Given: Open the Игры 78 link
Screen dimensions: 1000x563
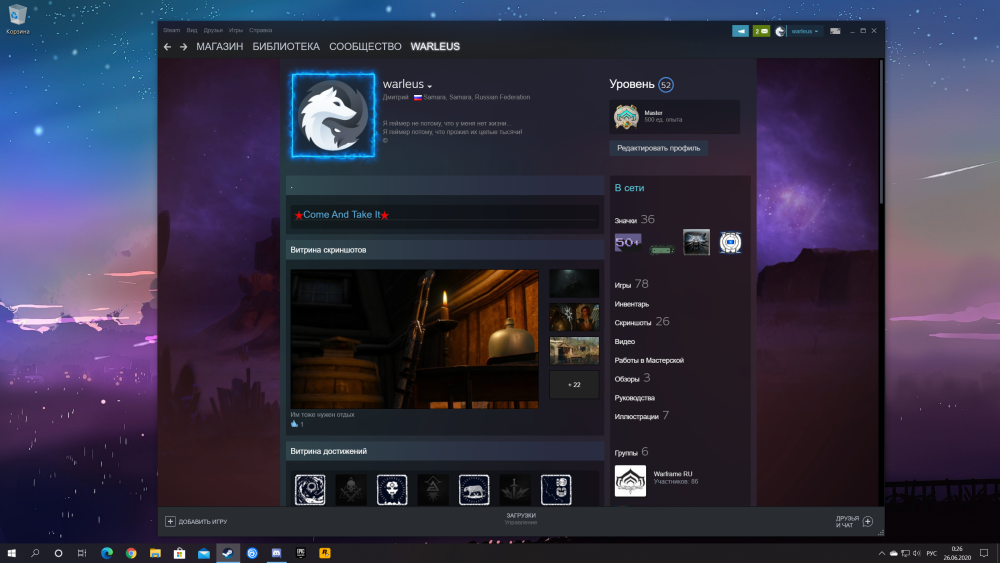Looking at the screenshot, I should [x=631, y=284].
